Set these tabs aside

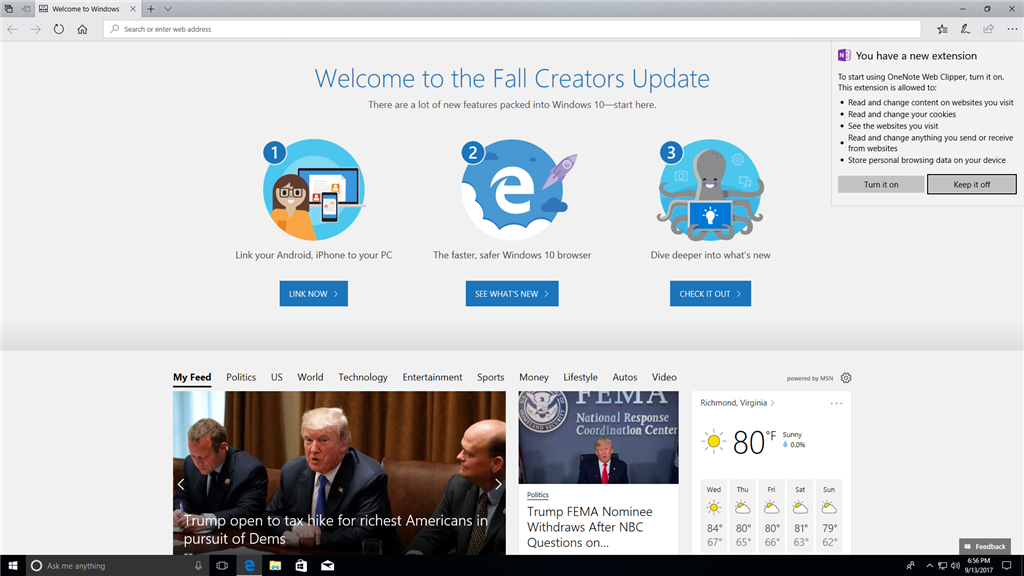pyautogui.click(x=26, y=9)
